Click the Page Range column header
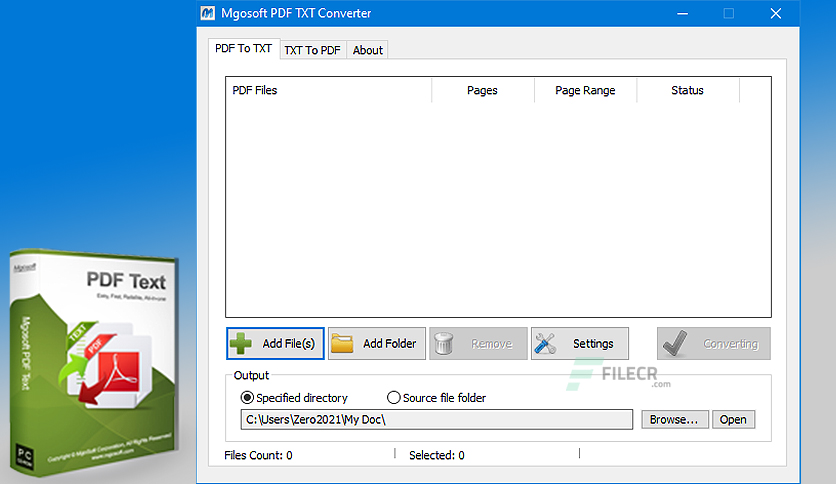Viewport: 836px width, 484px height. pos(585,90)
